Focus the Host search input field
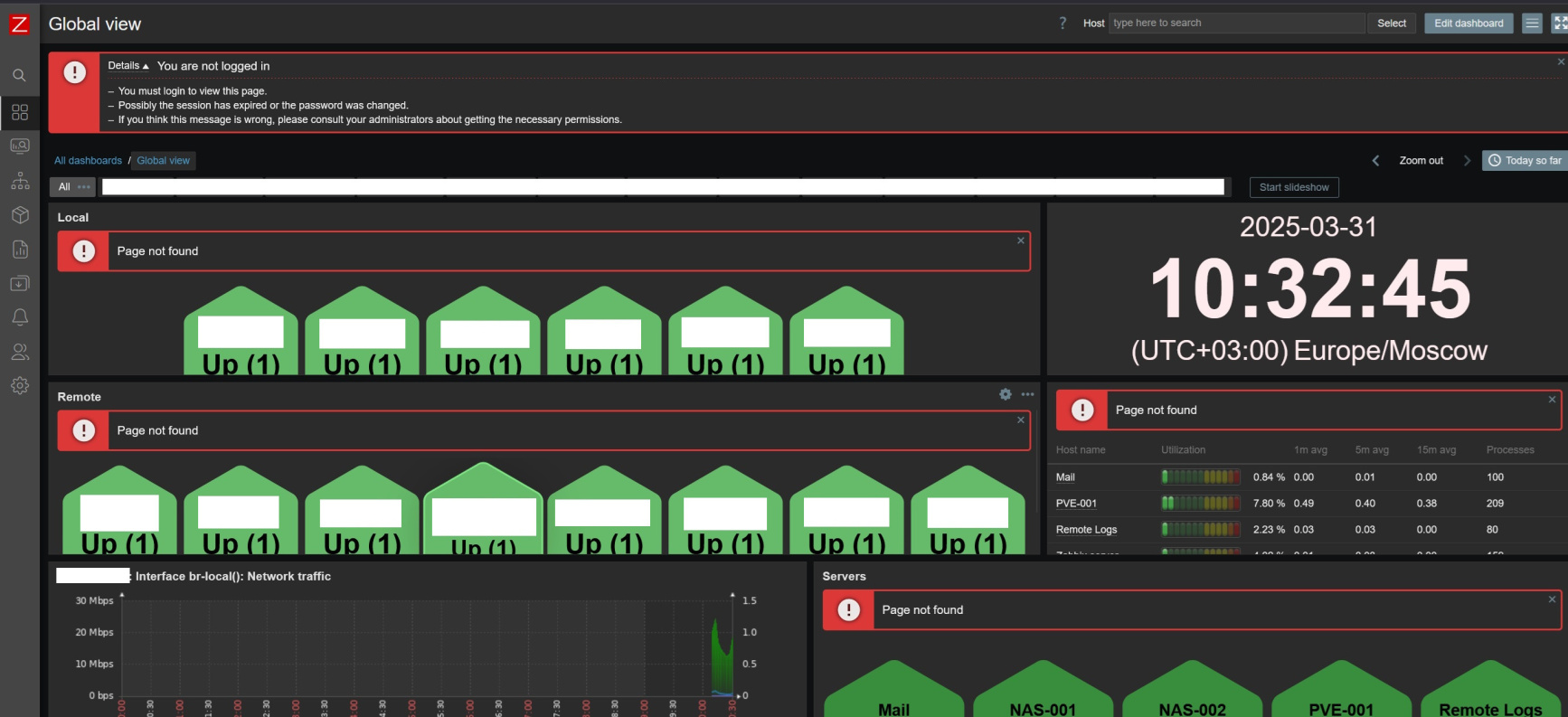This screenshot has height=717, width=1568. tap(1237, 24)
